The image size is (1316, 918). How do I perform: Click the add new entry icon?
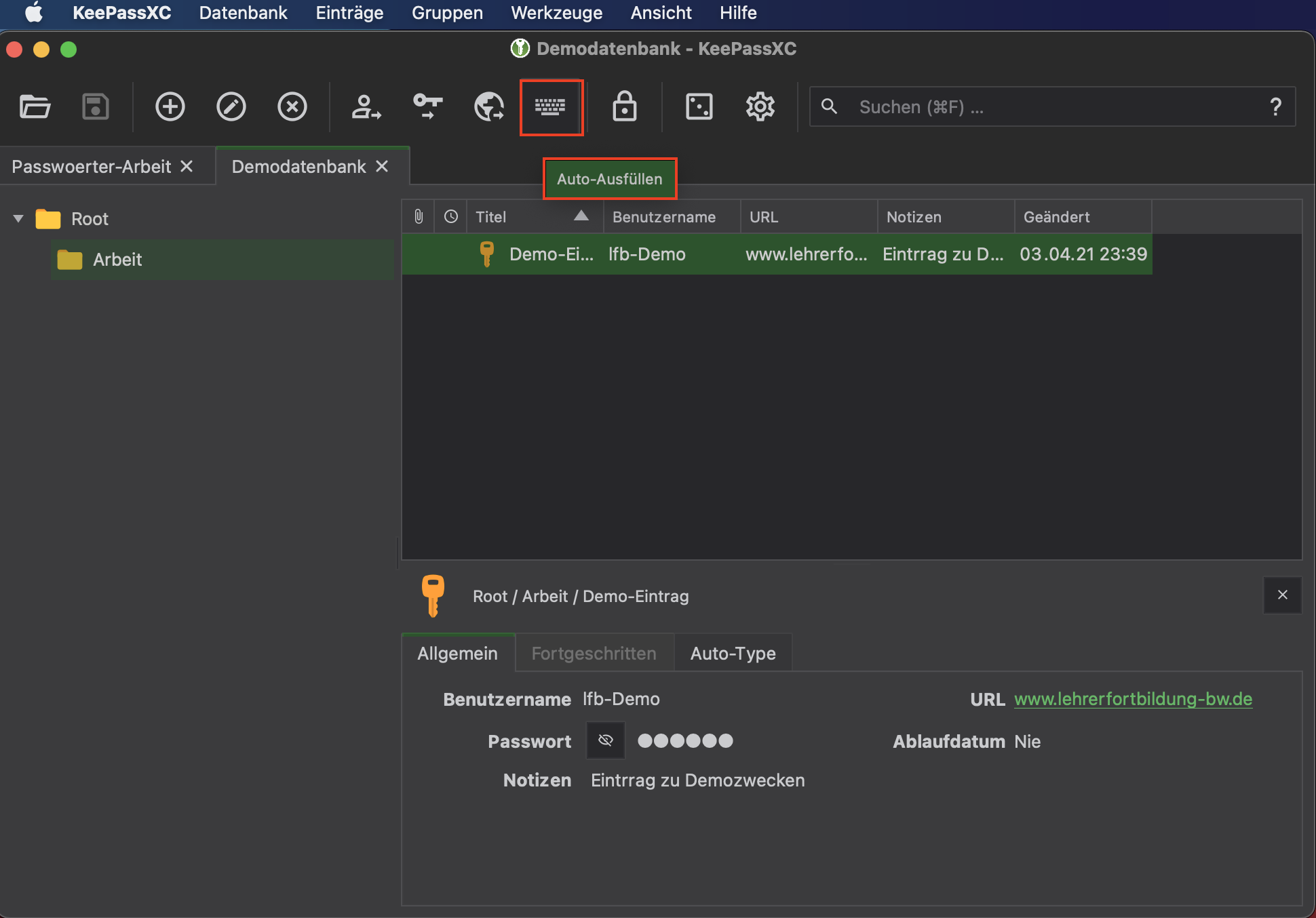(x=170, y=107)
